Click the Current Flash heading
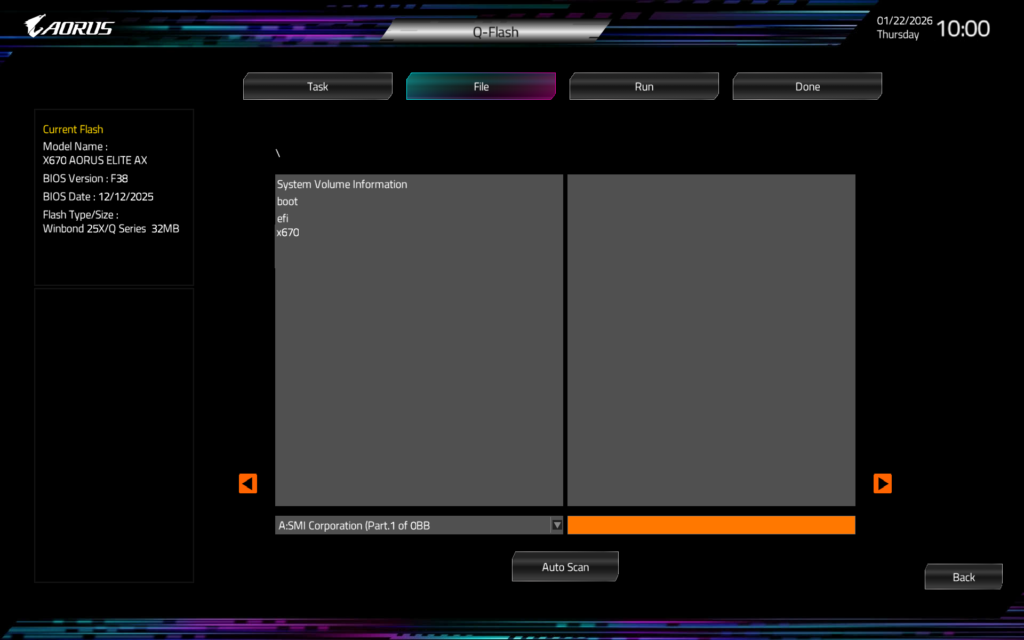 click(x=73, y=130)
